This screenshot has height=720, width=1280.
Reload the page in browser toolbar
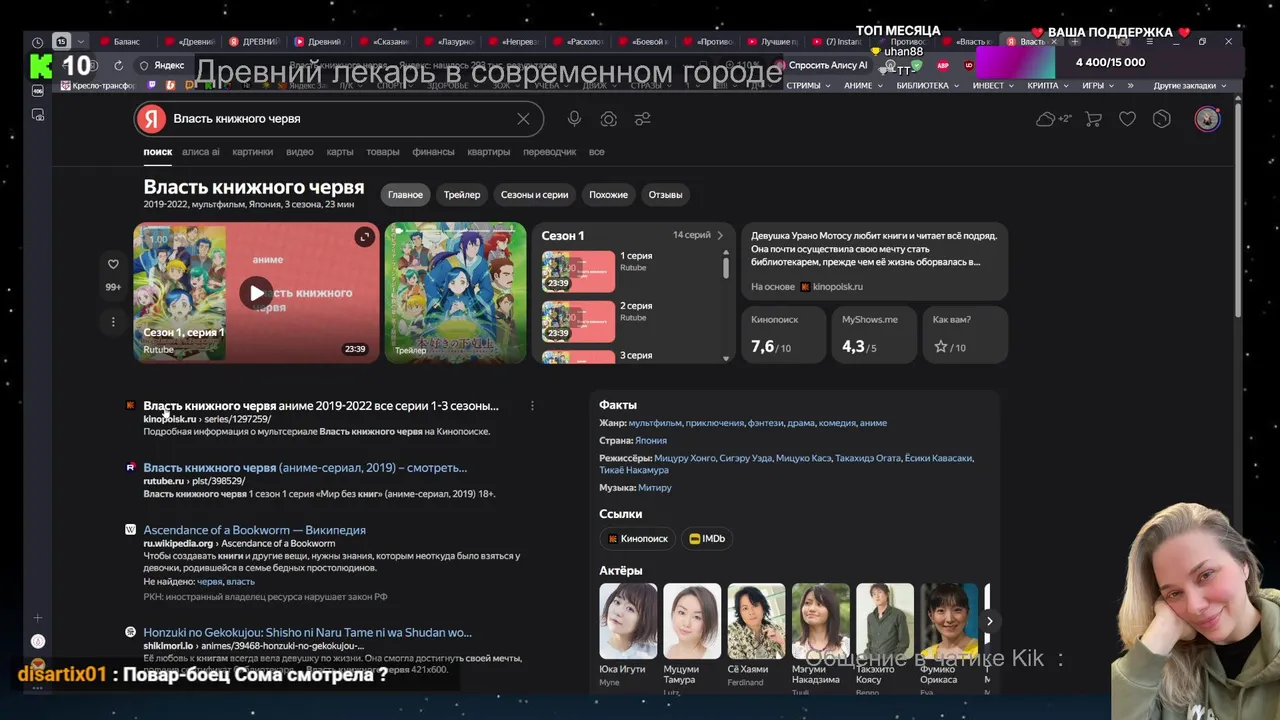[x=118, y=65]
